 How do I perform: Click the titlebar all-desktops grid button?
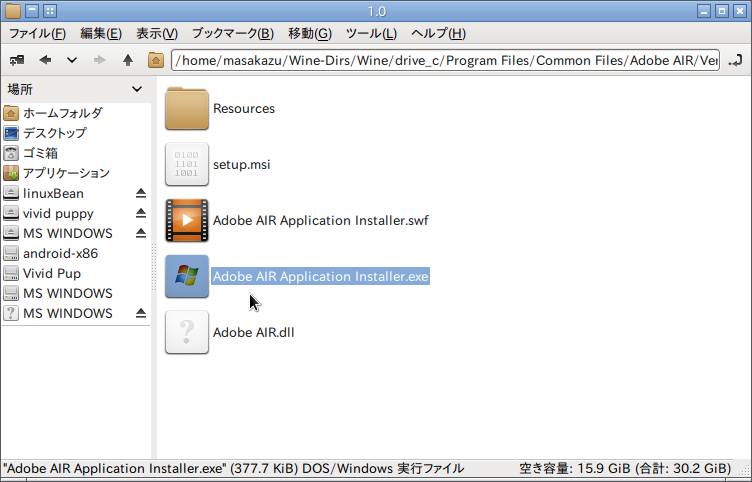click(x=50, y=11)
